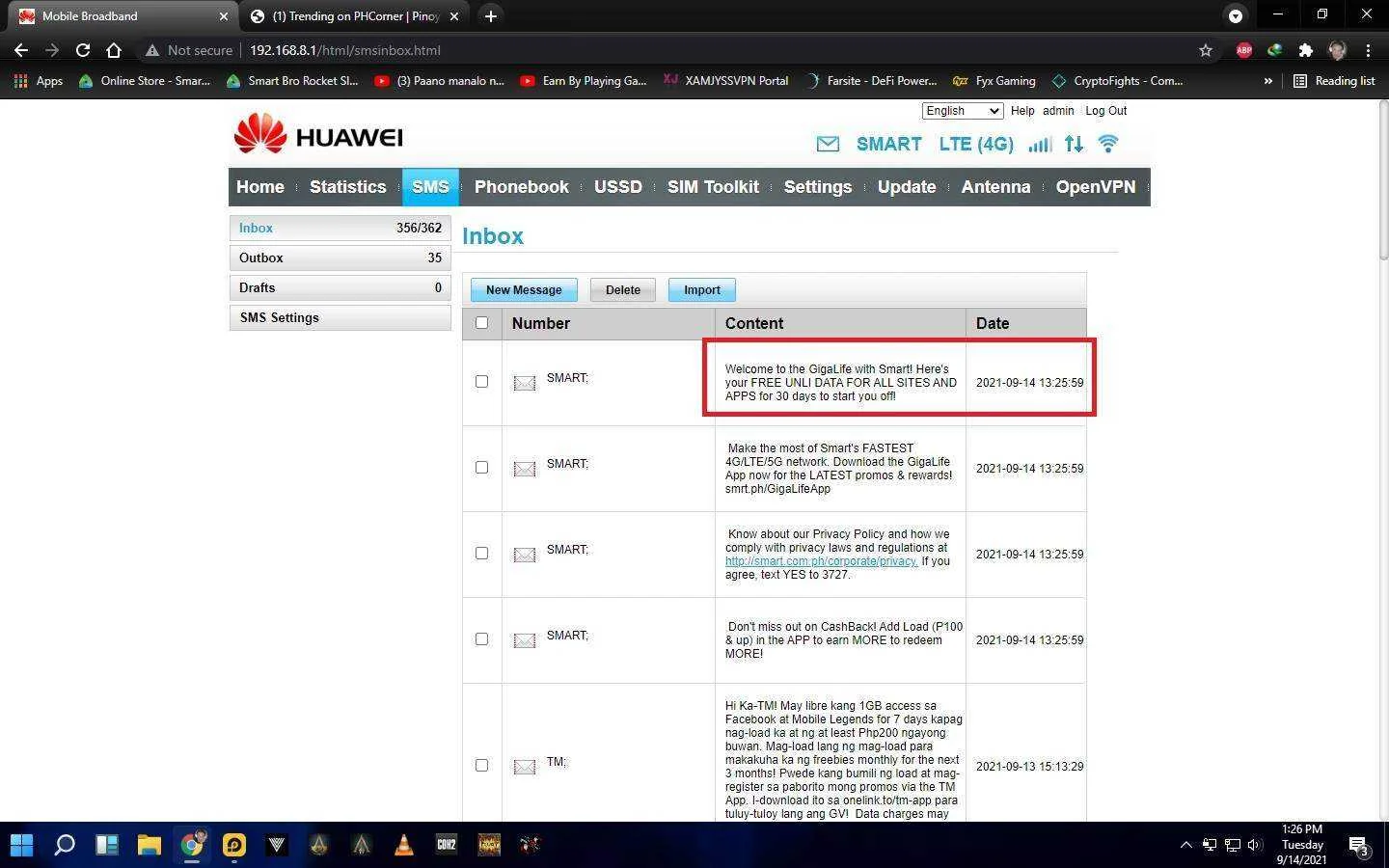Click the Delete button
1389x868 pixels.
pyautogui.click(x=623, y=290)
